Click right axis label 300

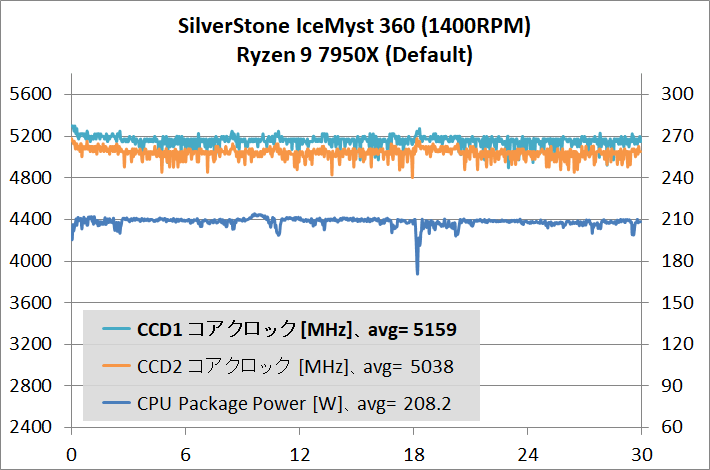(x=677, y=94)
